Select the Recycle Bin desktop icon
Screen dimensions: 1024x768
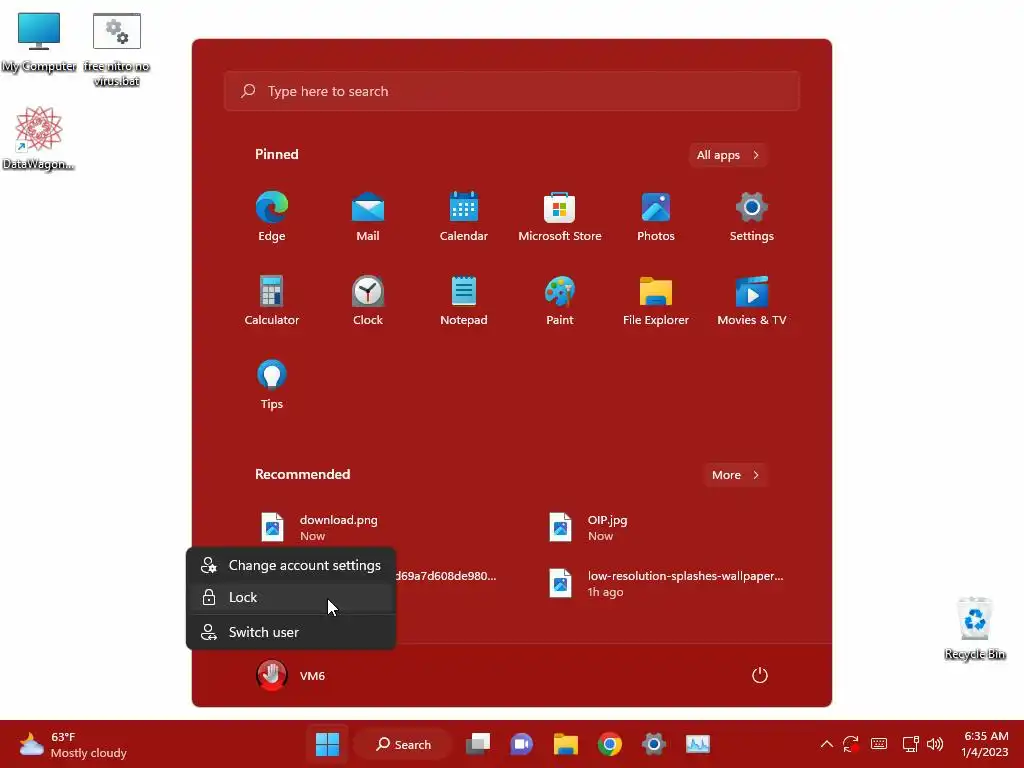pyautogui.click(x=975, y=628)
